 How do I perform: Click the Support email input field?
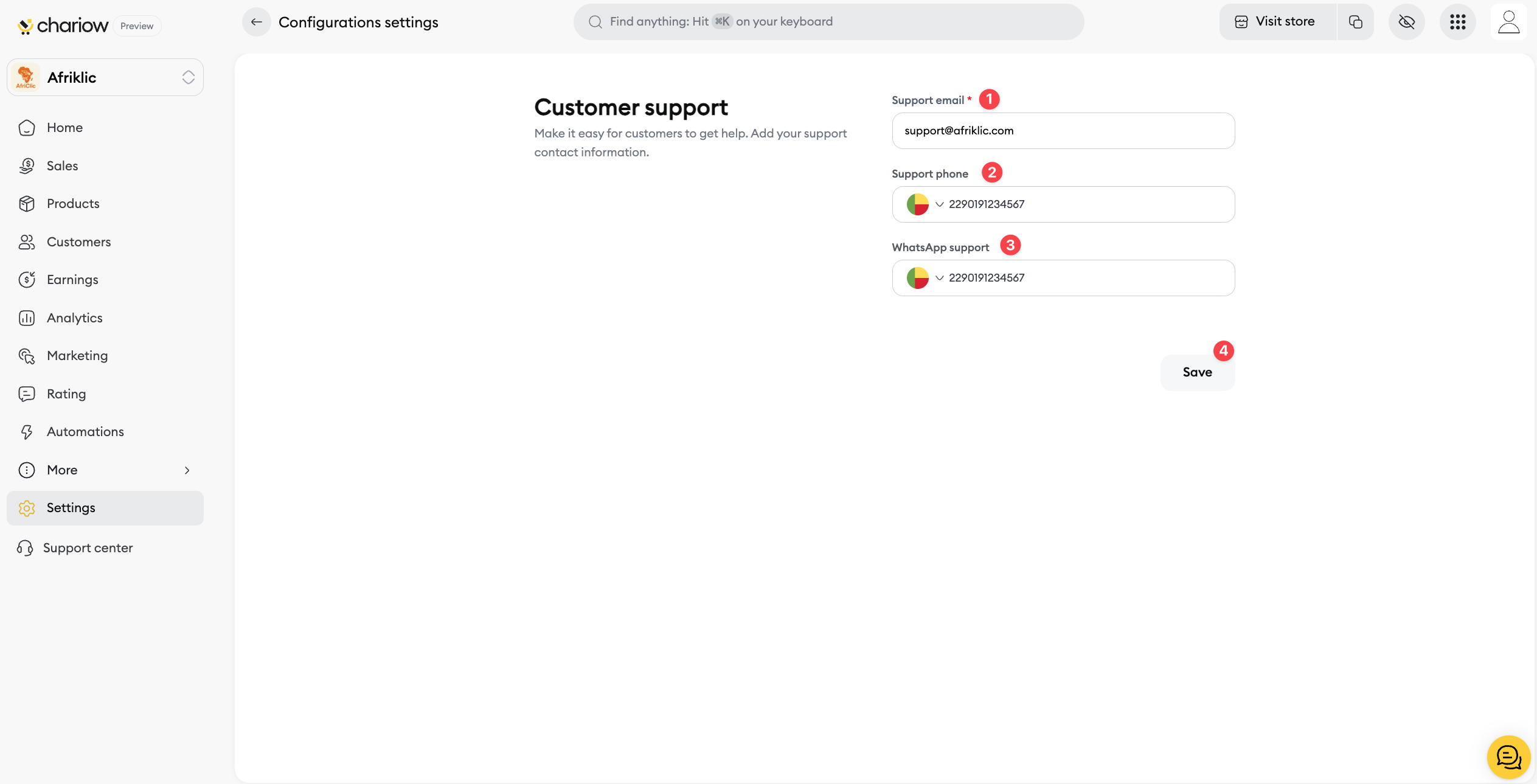point(1063,131)
